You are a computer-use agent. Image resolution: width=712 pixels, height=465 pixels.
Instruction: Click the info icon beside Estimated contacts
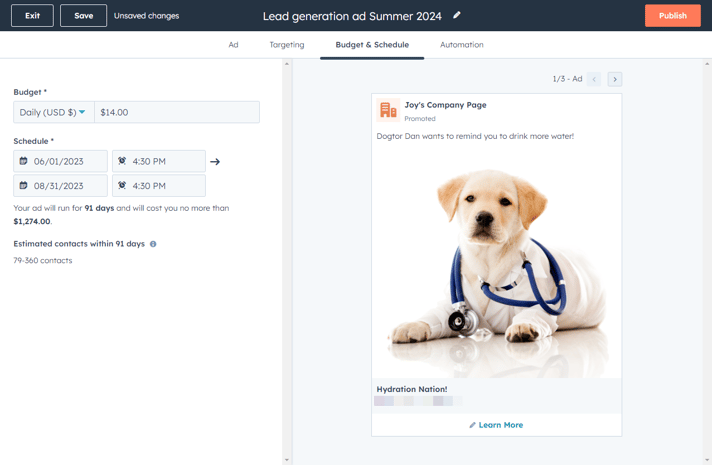[153, 244]
